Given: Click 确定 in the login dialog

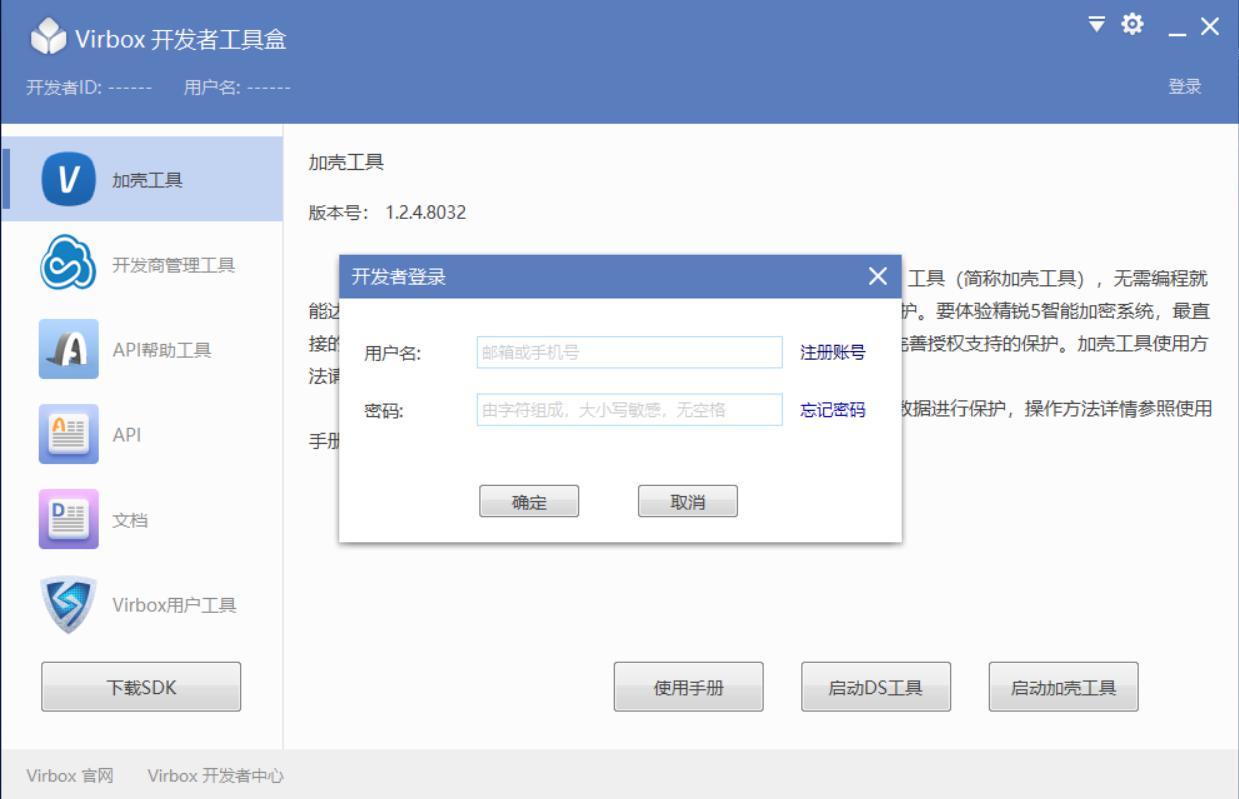Looking at the screenshot, I should click(529, 502).
